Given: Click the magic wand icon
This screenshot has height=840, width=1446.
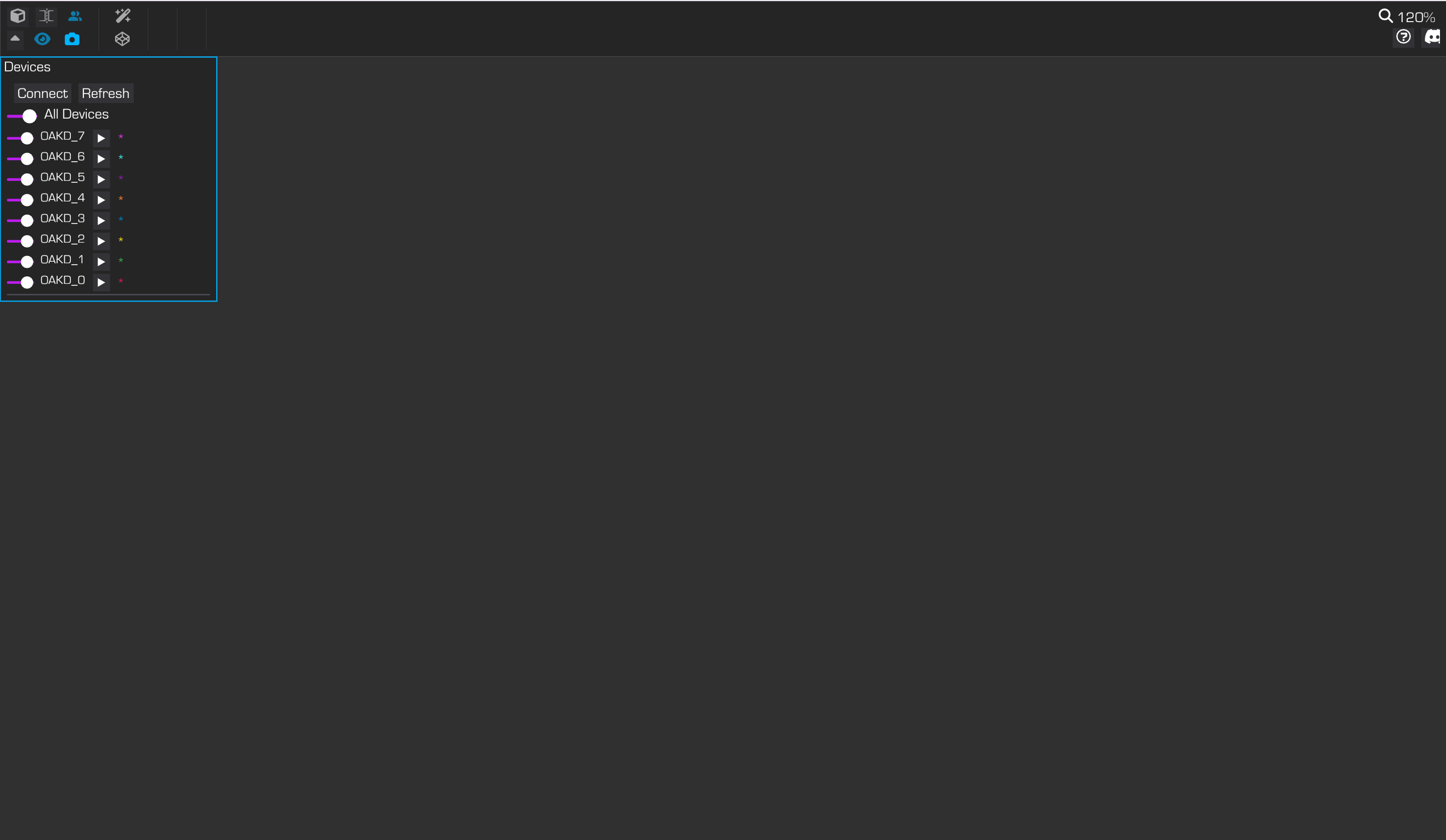Looking at the screenshot, I should click(x=123, y=16).
